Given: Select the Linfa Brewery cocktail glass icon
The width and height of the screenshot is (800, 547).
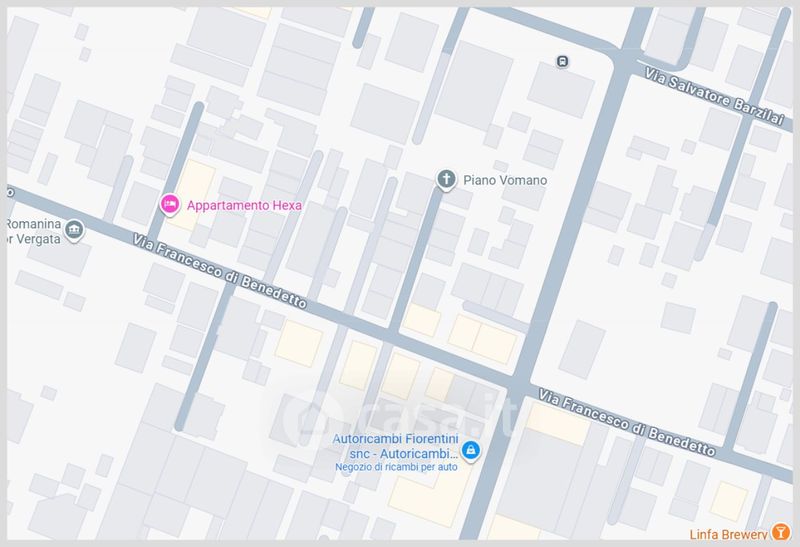Looking at the screenshot, I should click(780, 532).
